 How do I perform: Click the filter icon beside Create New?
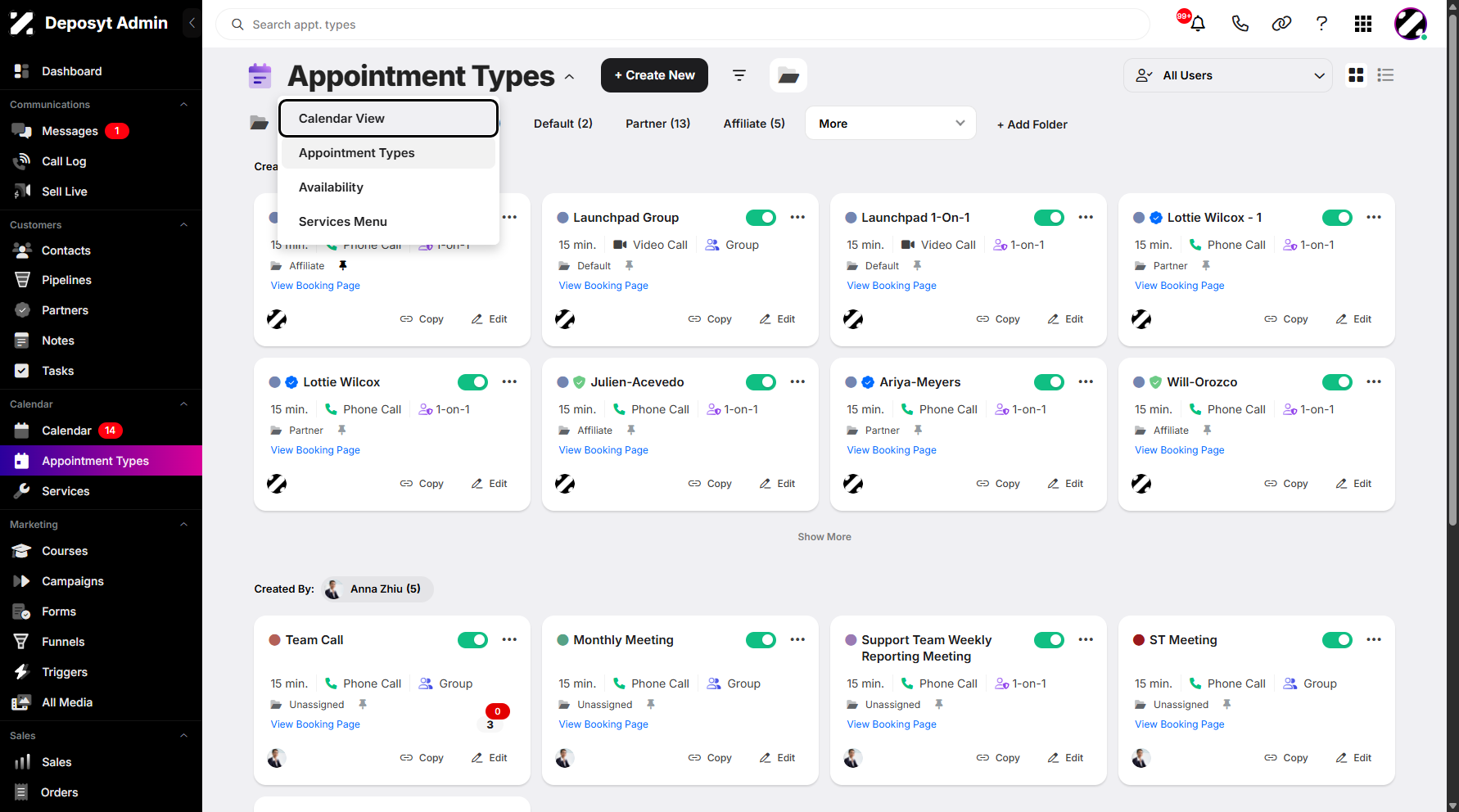pos(739,75)
